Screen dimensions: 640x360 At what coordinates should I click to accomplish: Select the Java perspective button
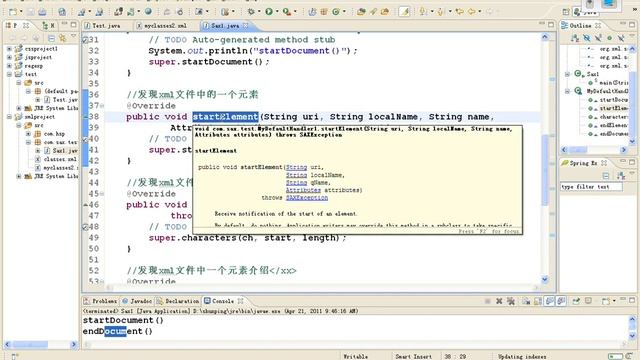(x=587, y=12)
